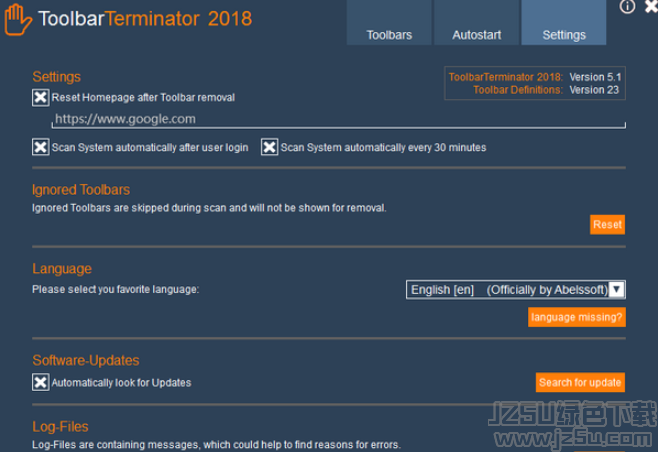Viewport: 658px width, 452px height.
Task: Click the Version 5.1 text
Action: pyautogui.click(x=595, y=77)
